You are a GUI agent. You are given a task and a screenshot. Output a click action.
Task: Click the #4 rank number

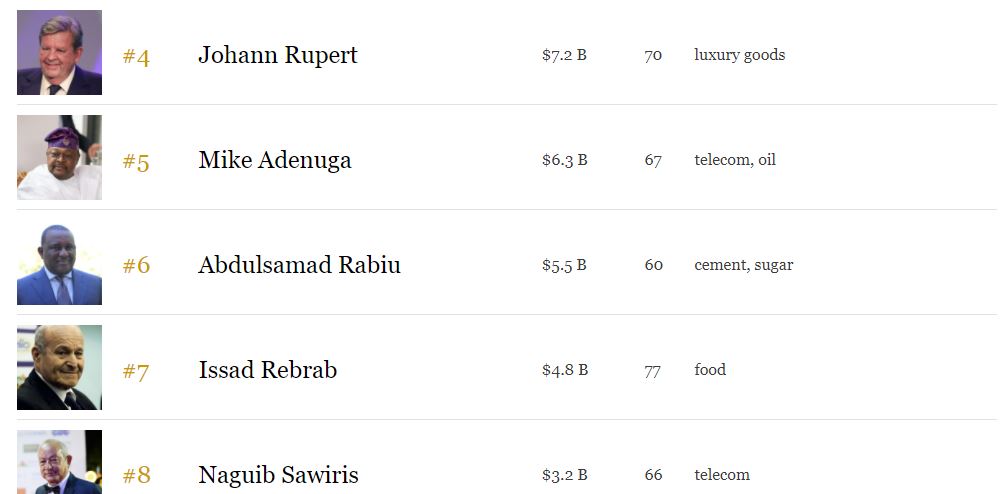[x=136, y=56]
